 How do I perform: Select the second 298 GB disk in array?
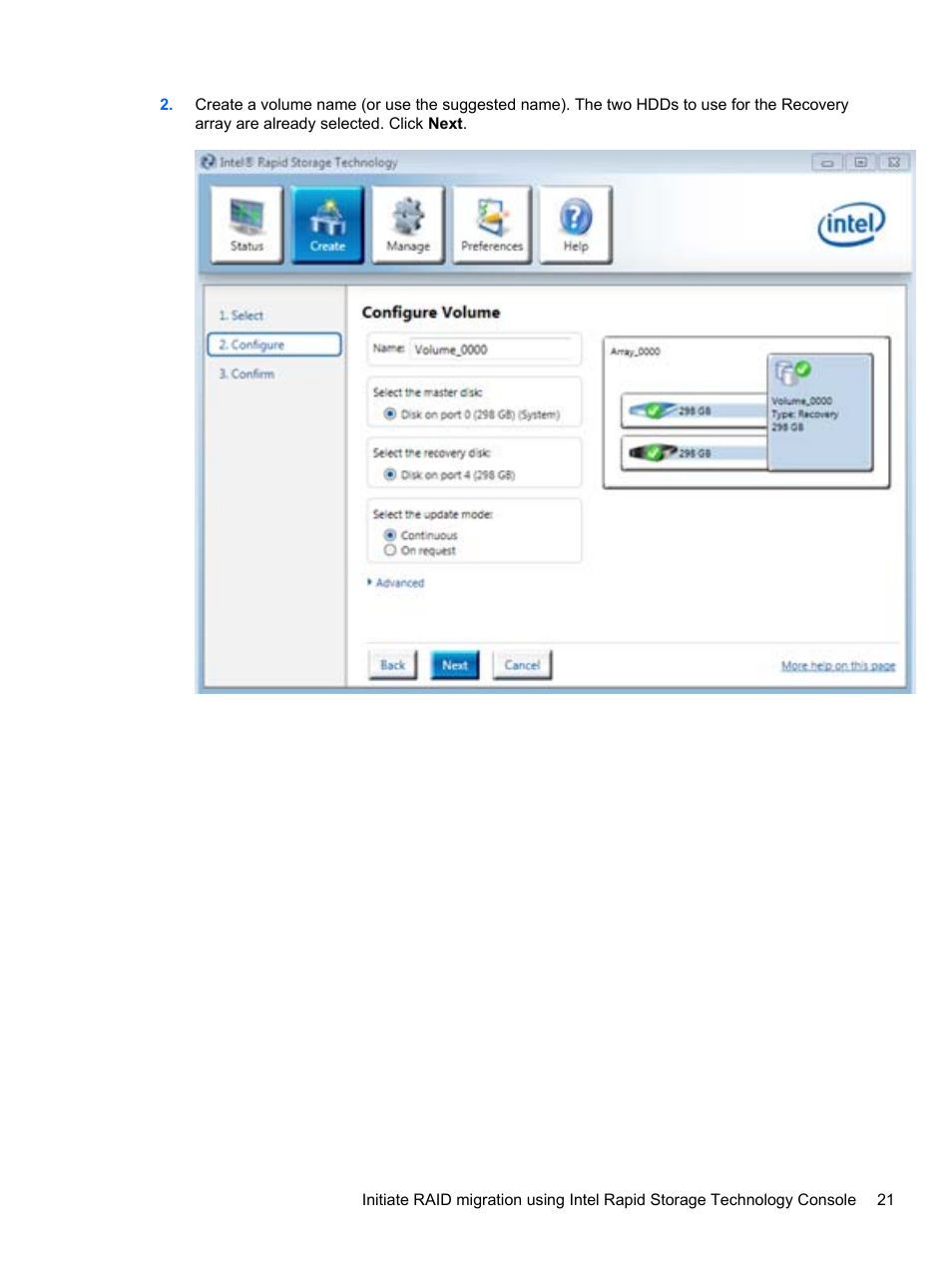click(x=695, y=452)
